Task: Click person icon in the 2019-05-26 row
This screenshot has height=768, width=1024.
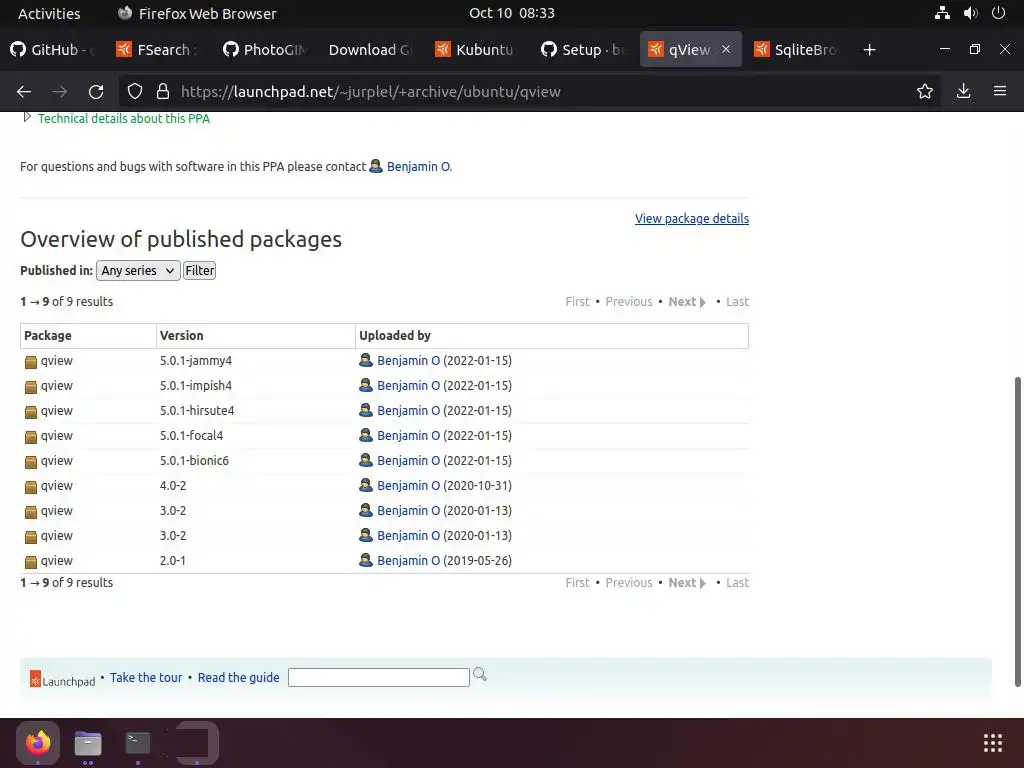Action: coord(366,560)
